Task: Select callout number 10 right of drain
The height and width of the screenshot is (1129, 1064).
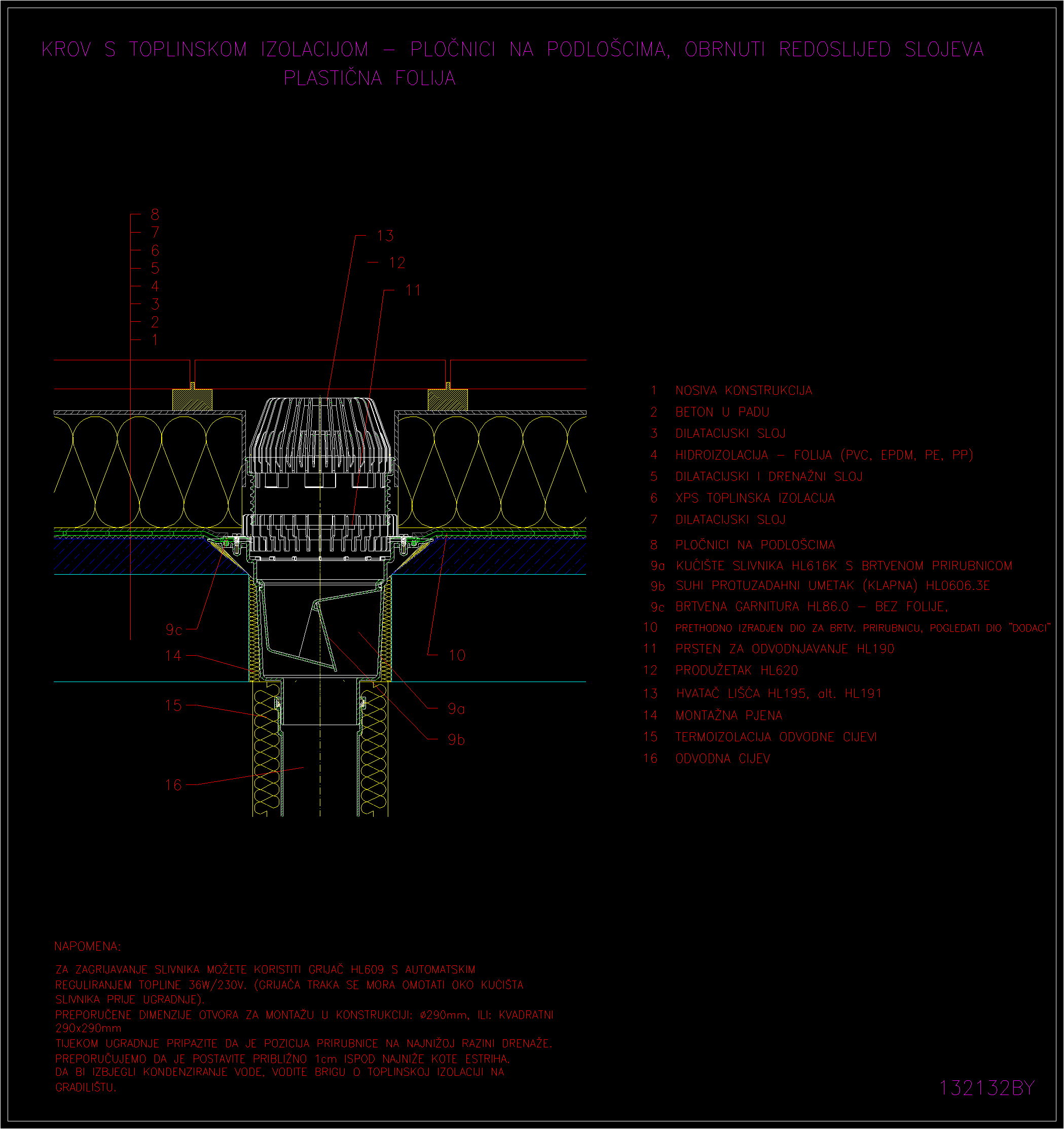Action: tap(457, 655)
